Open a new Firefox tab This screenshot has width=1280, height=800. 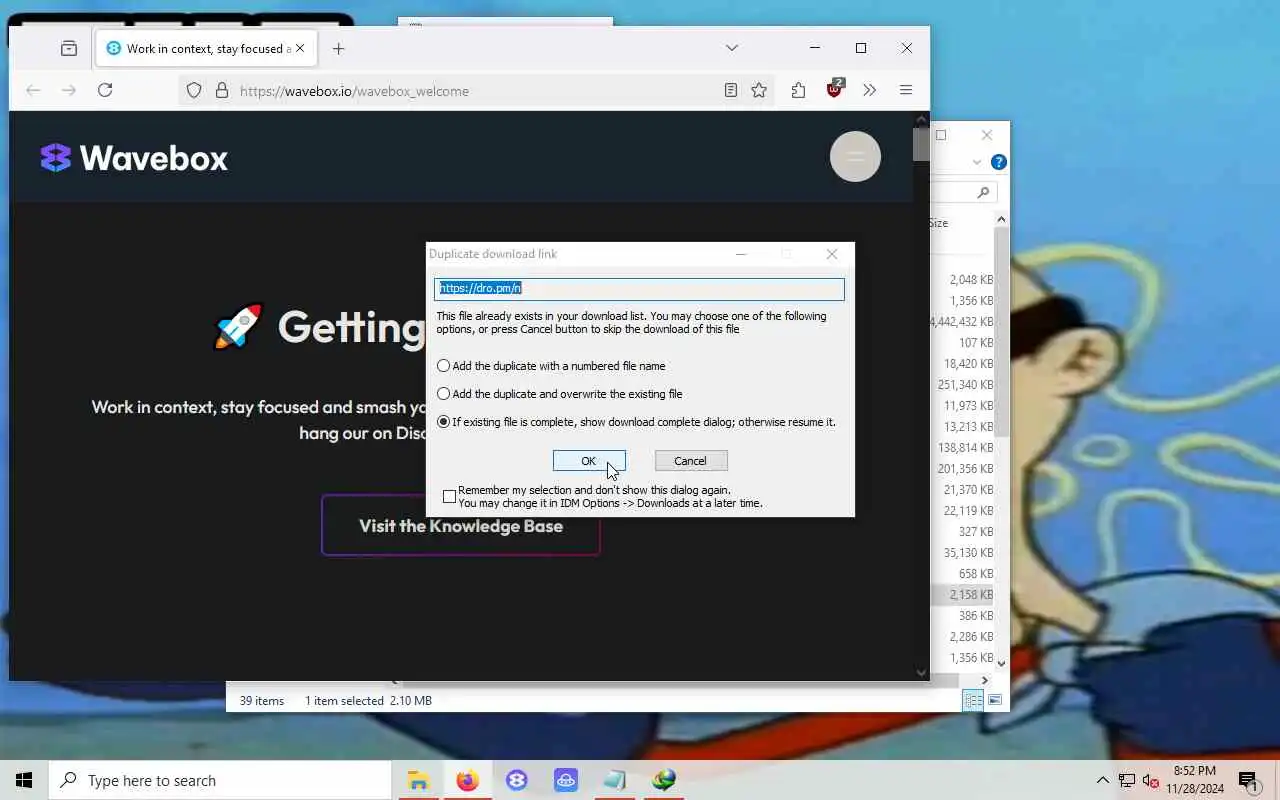(x=338, y=48)
